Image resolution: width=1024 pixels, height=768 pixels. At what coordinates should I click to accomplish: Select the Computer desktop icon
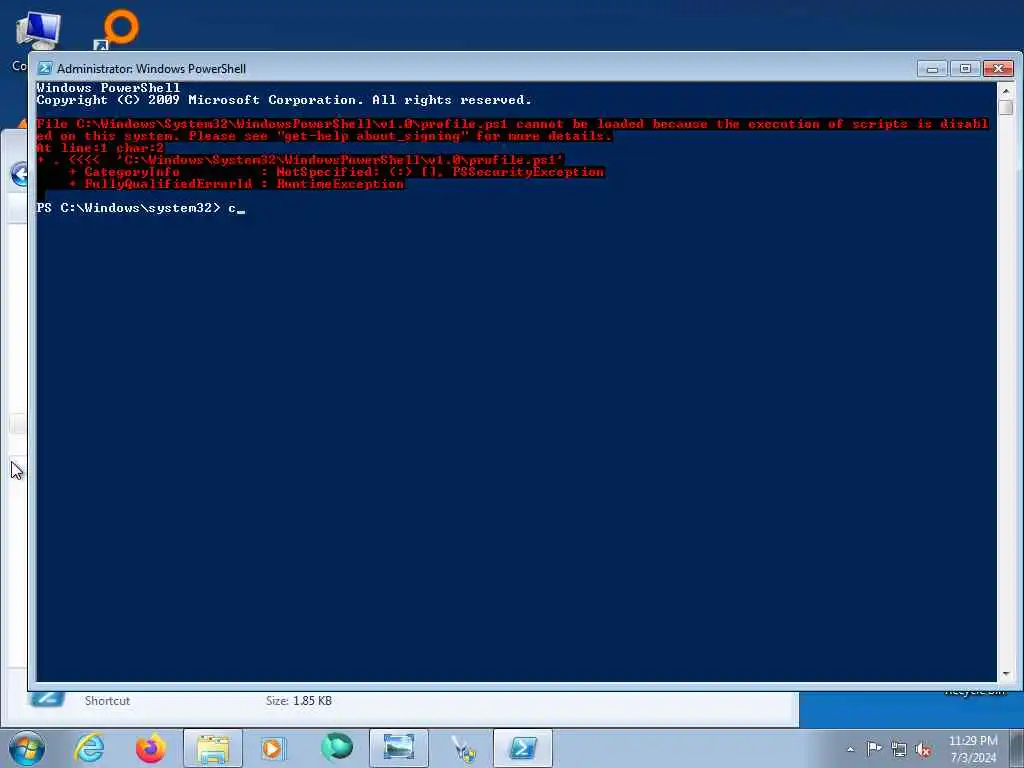(37, 31)
